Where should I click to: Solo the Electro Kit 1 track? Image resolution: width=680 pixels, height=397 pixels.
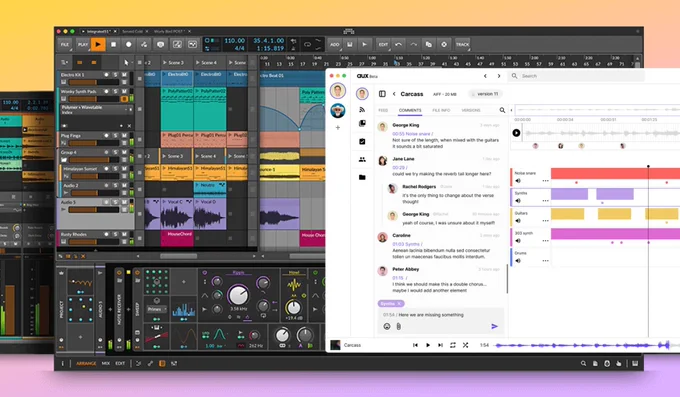(x=115, y=75)
